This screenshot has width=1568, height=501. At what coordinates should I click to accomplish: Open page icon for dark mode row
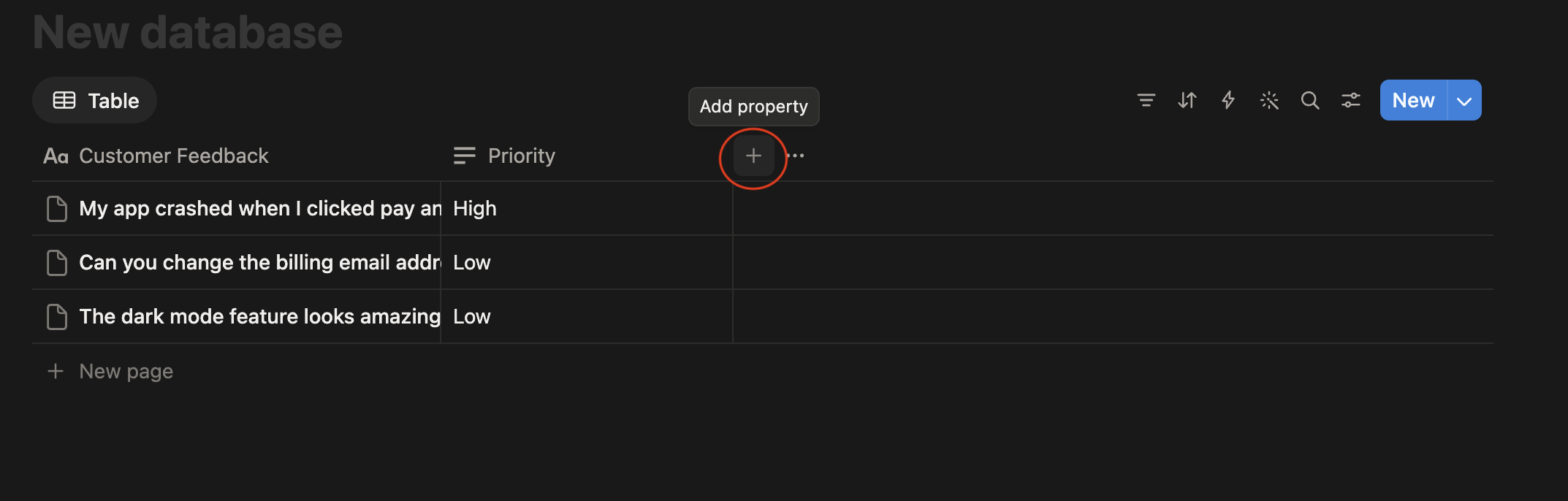[57, 317]
